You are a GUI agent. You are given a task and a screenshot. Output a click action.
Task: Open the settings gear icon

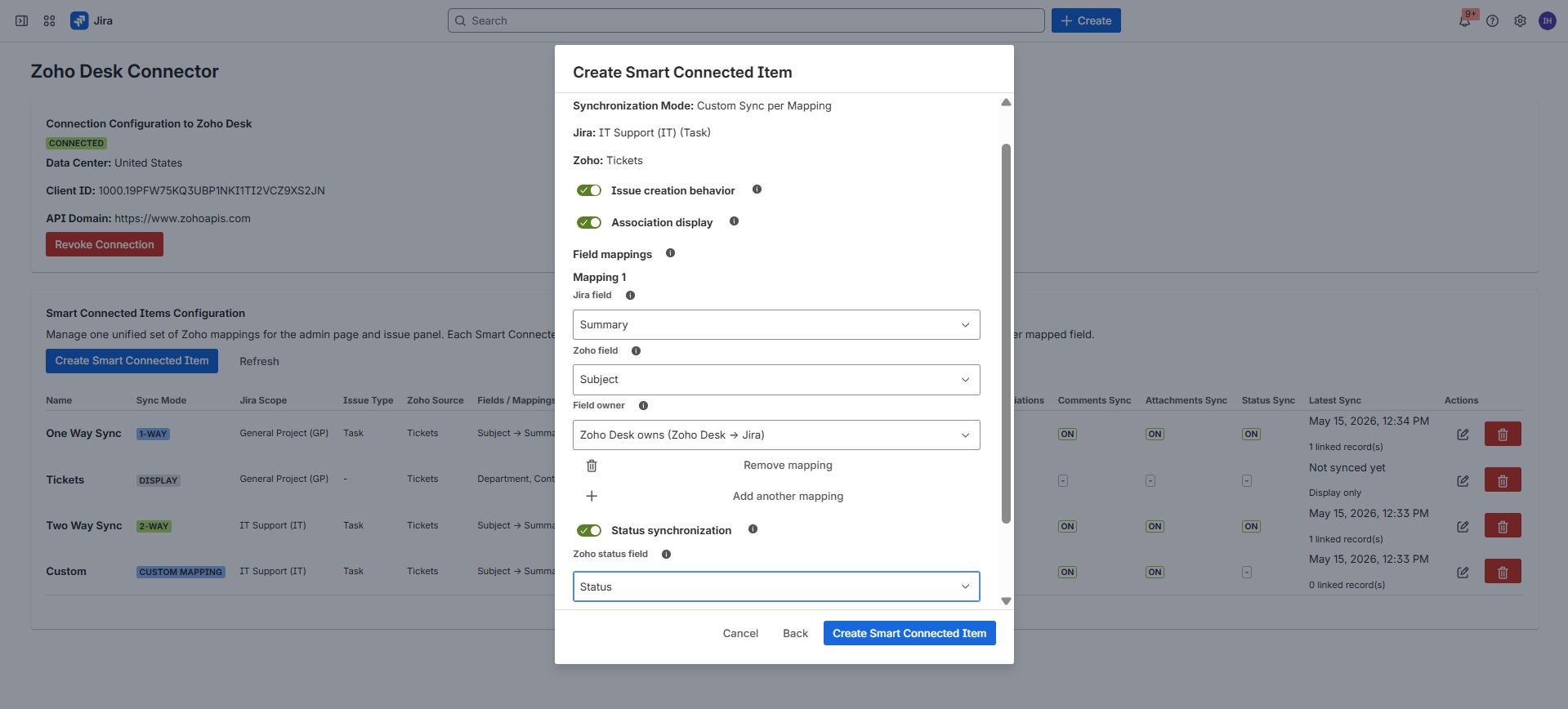[x=1520, y=21]
